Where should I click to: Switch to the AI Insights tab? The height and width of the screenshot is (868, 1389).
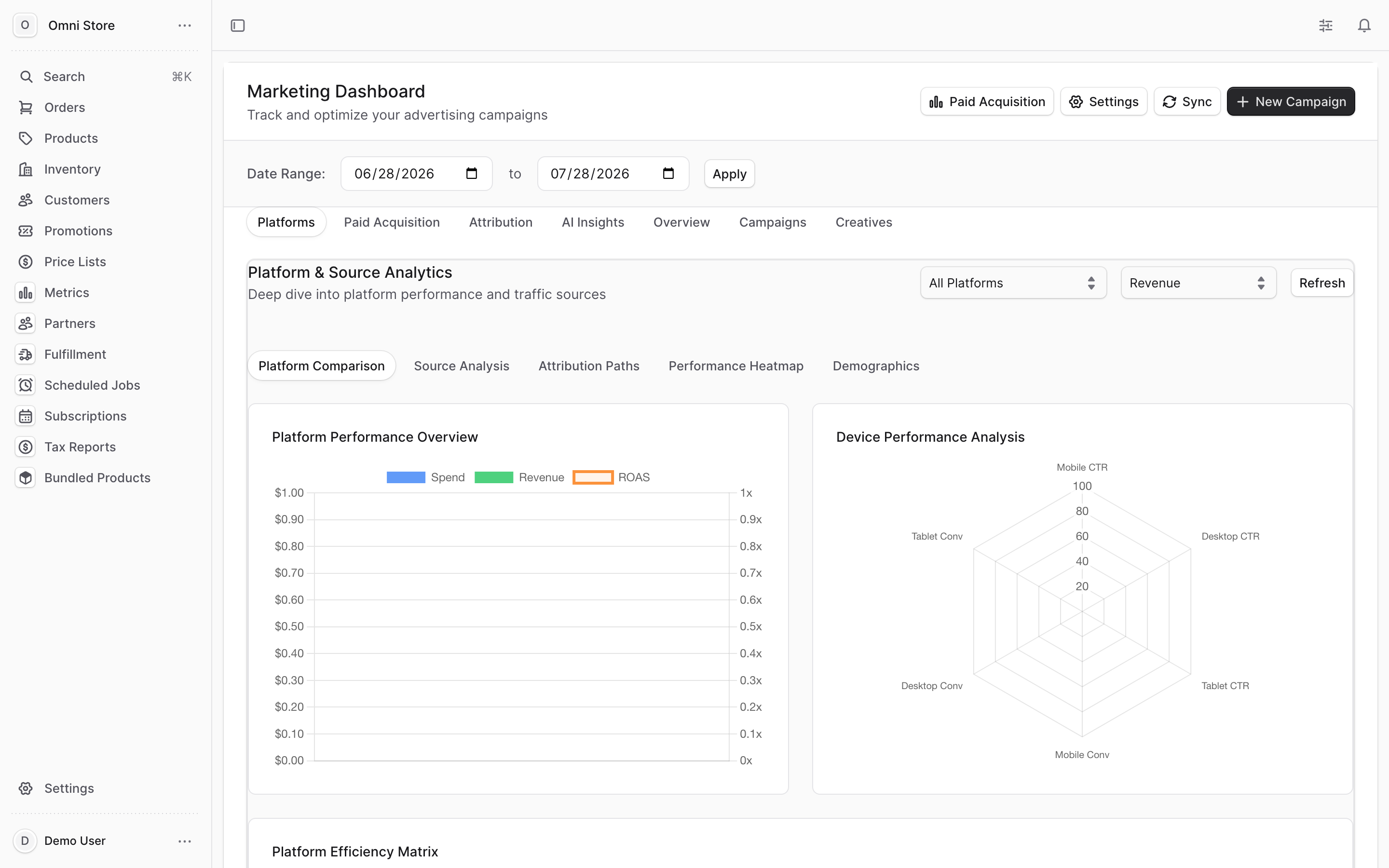(593, 222)
